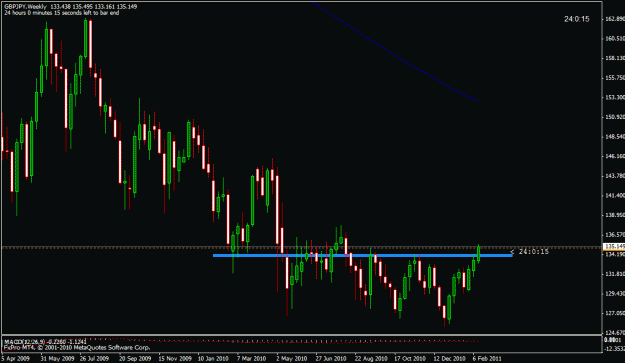Click the 136.570 price scale label
The height and width of the screenshot is (363, 625).
pos(615,235)
